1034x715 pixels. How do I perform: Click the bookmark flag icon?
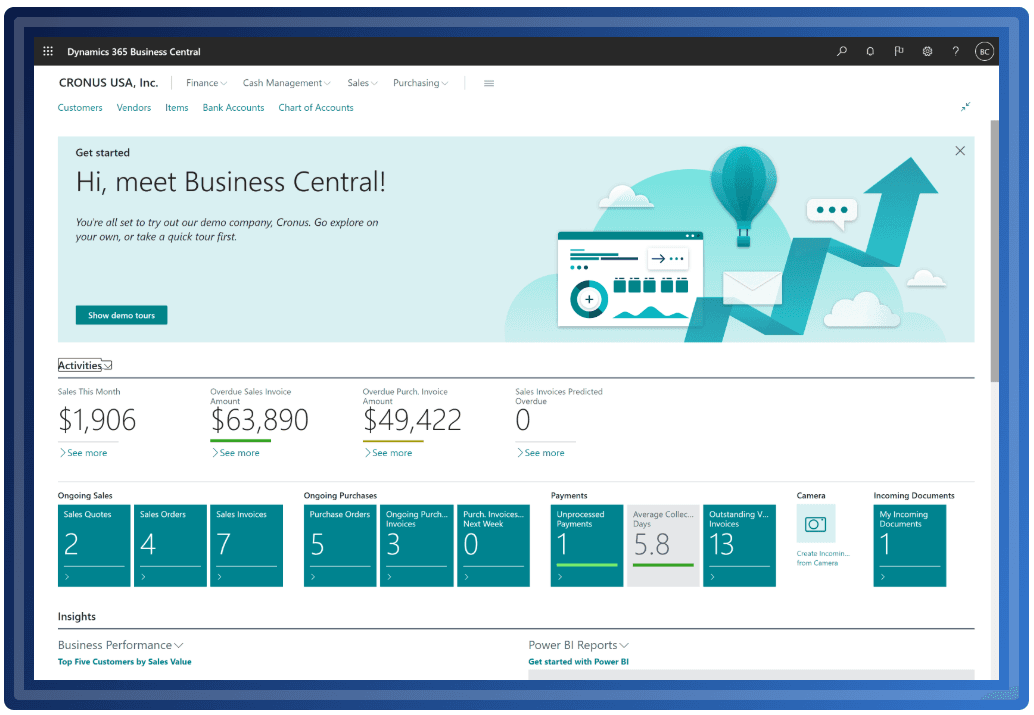(899, 51)
